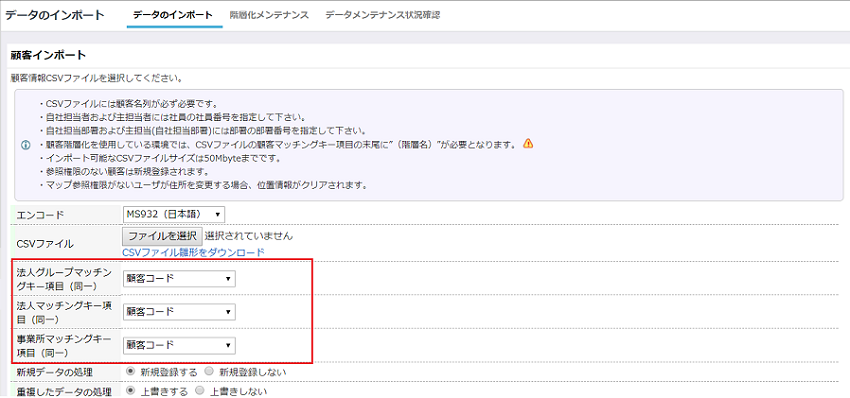Choose the 上書きする radio option
The height and width of the screenshot is (398, 850).
(x=130, y=390)
